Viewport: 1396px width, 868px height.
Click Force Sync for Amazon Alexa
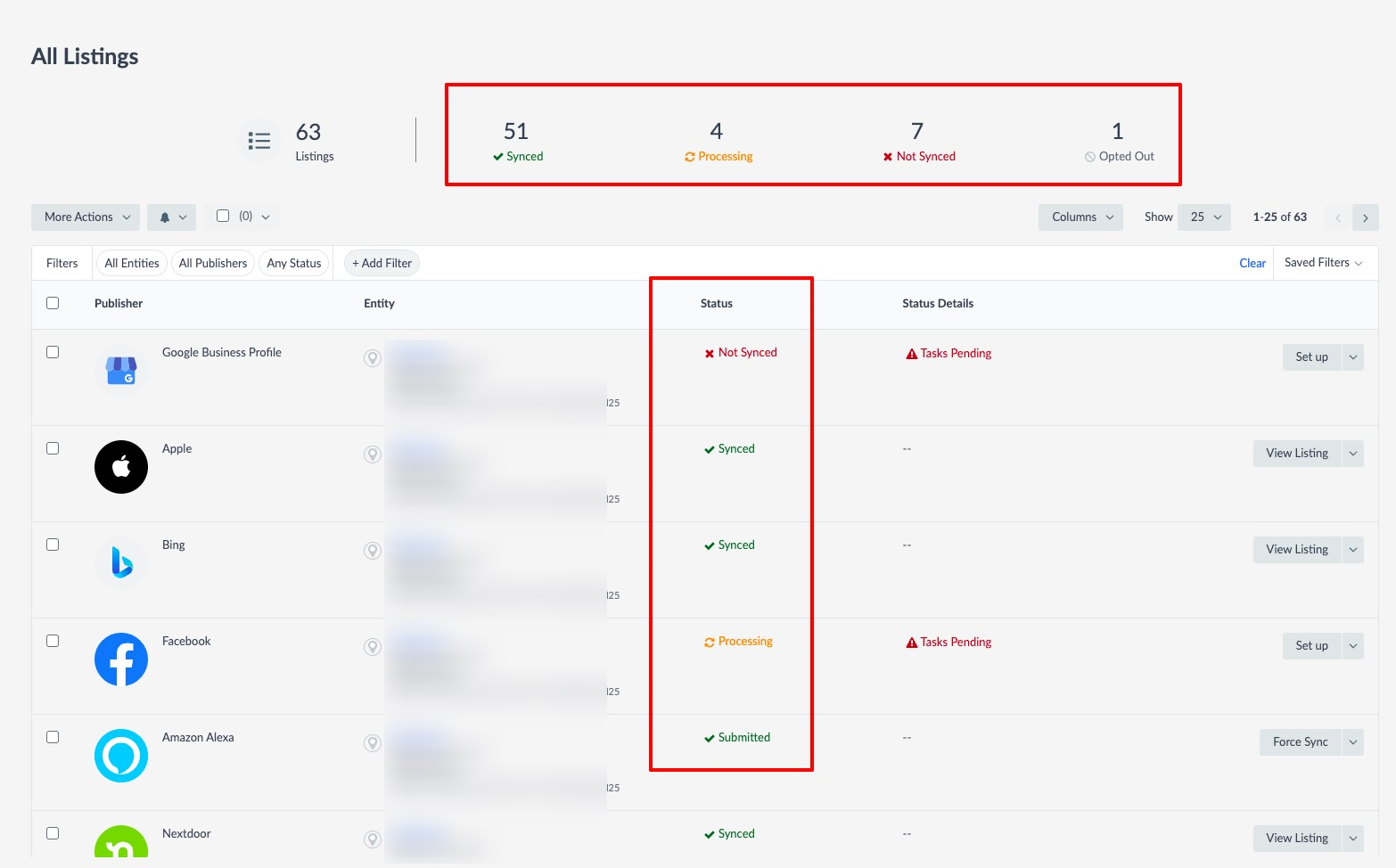1301,742
